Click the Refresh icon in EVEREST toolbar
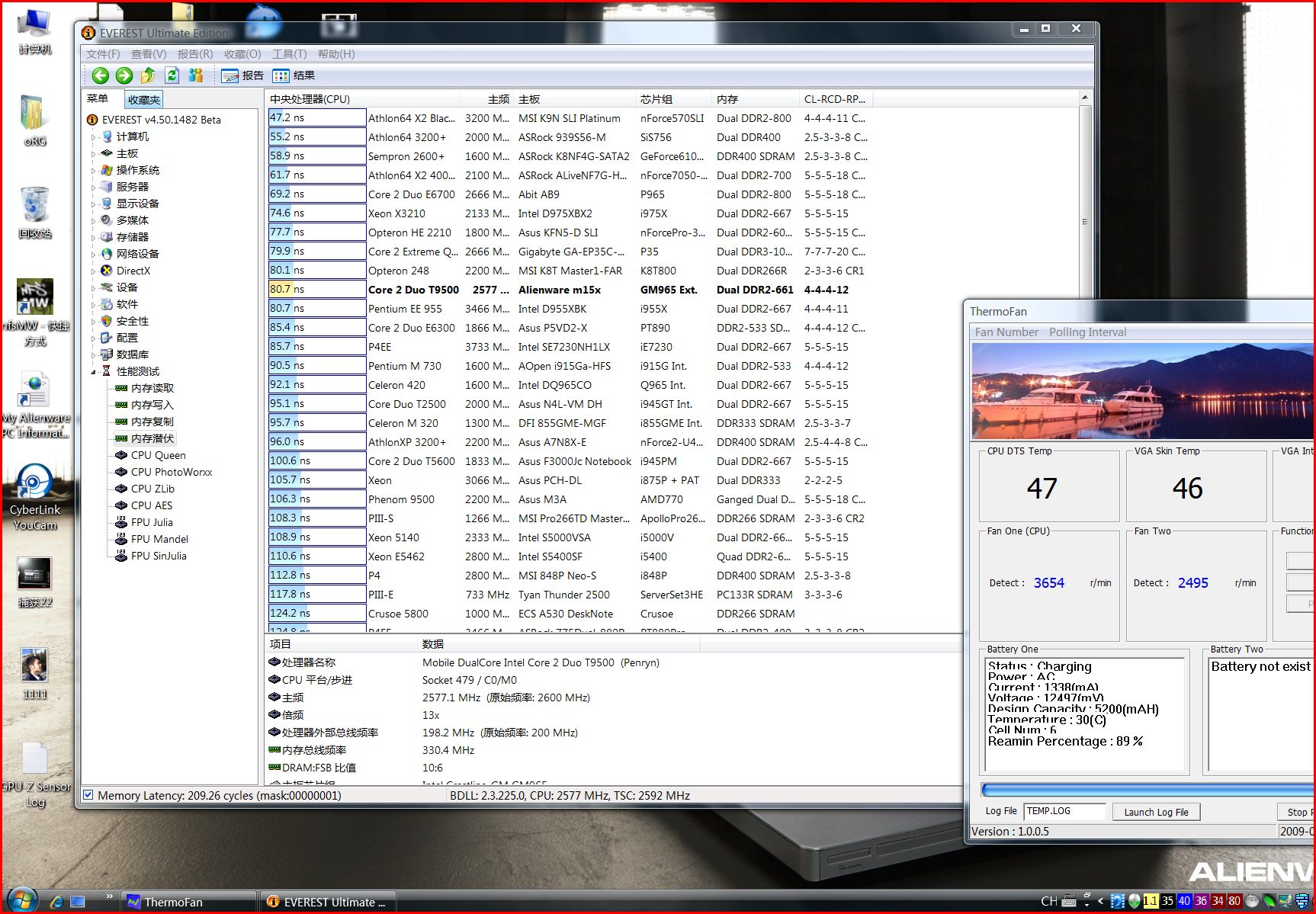This screenshot has width=1316, height=914. [x=172, y=75]
